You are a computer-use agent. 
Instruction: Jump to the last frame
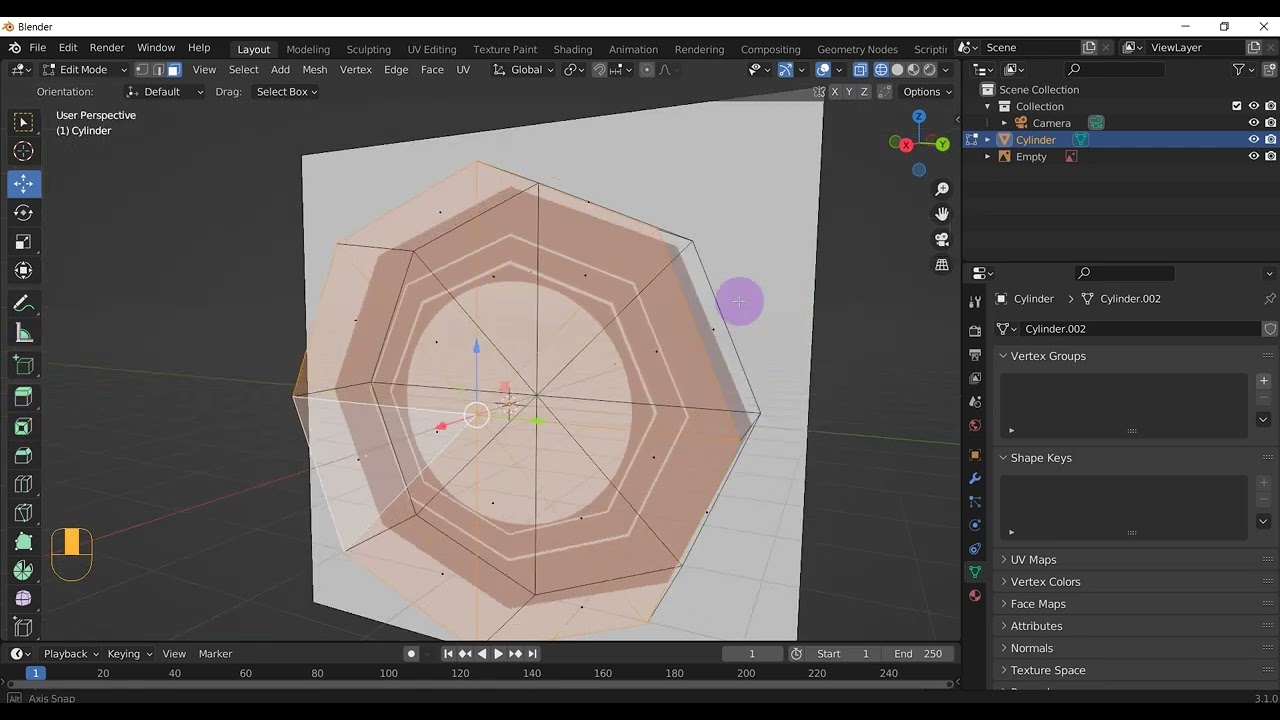pos(532,654)
